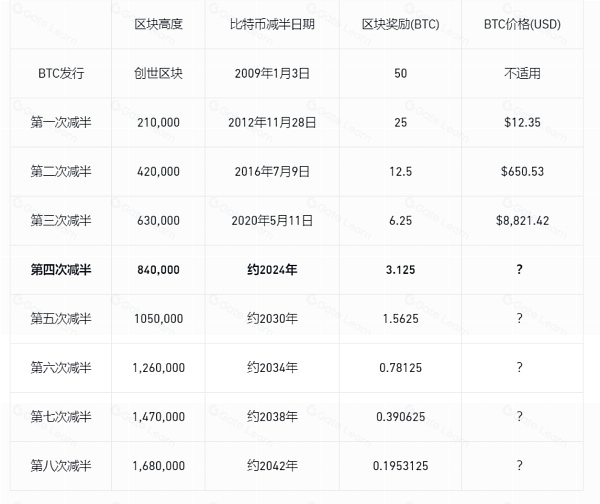
Task: Click the bold question mark in 第四次减半 row
Action: point(519,269)
